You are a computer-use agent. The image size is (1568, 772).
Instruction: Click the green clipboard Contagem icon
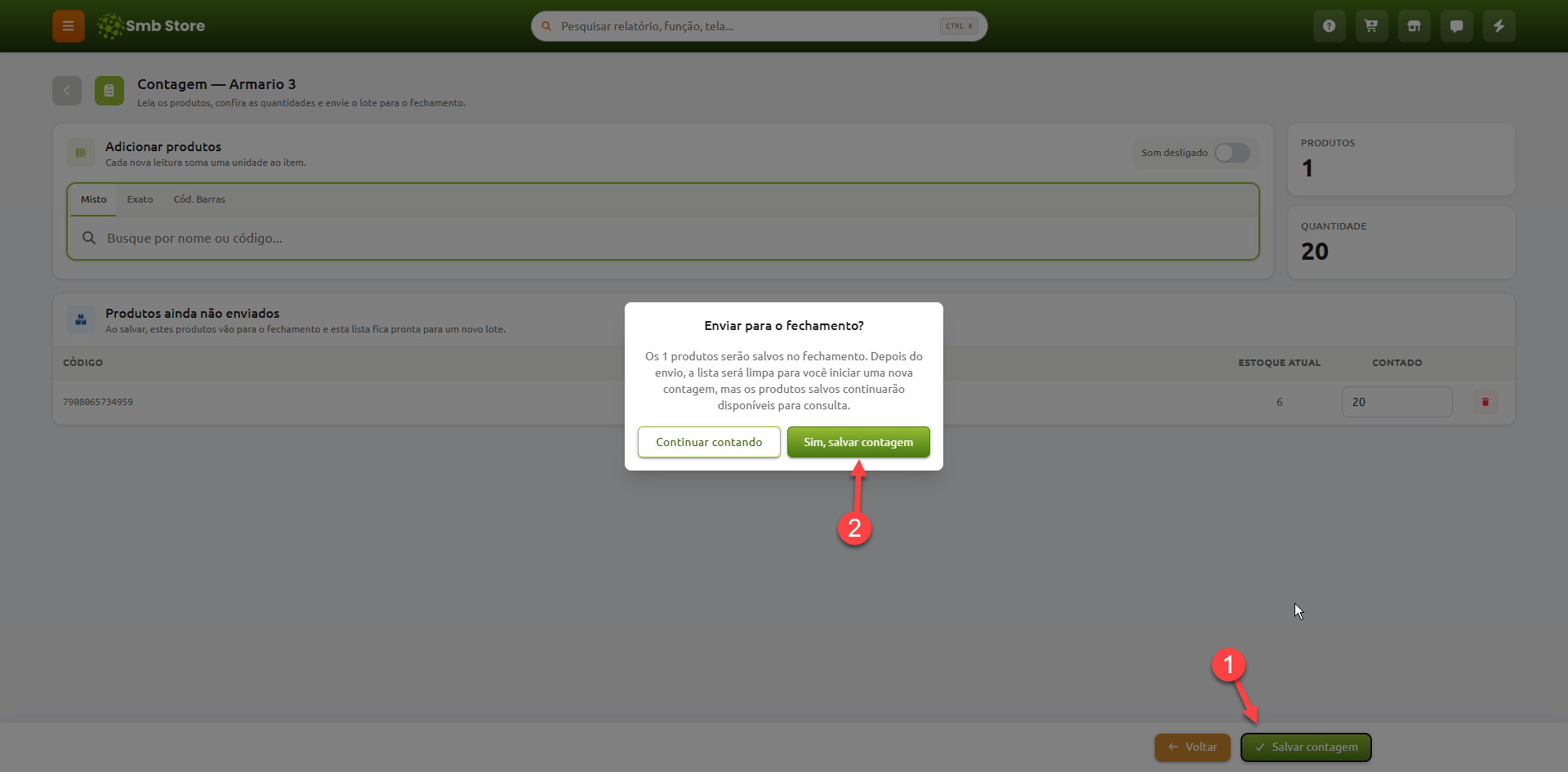pyautogui.click(x=109, y=91)
